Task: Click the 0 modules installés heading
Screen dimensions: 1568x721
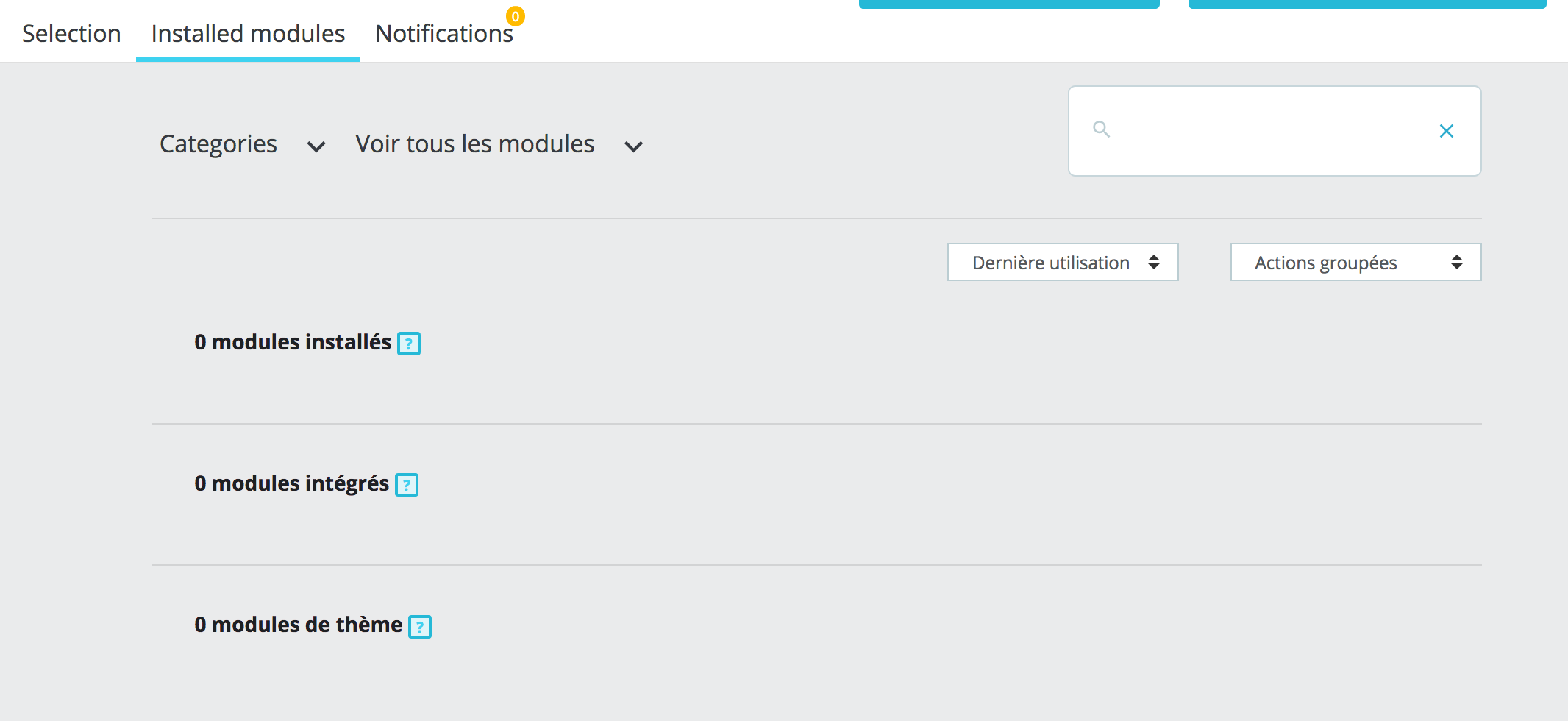Action: pos(293,342)
